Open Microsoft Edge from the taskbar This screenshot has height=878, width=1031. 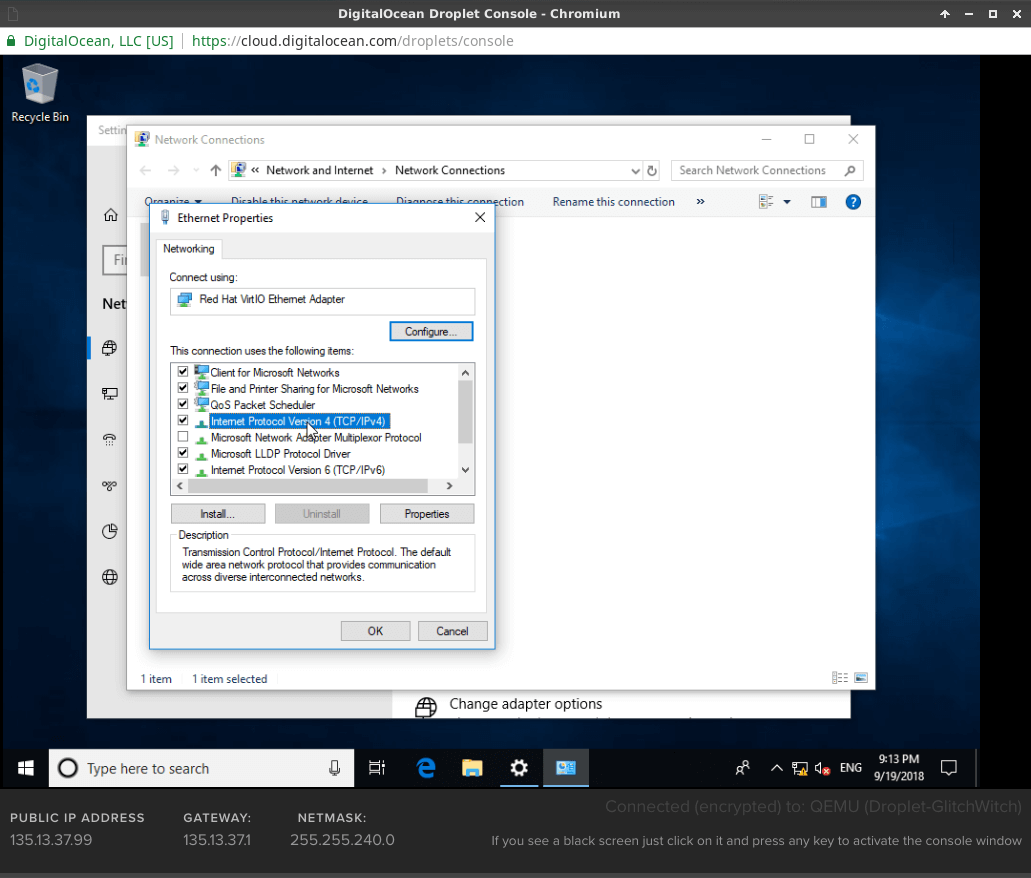[426, 768]
